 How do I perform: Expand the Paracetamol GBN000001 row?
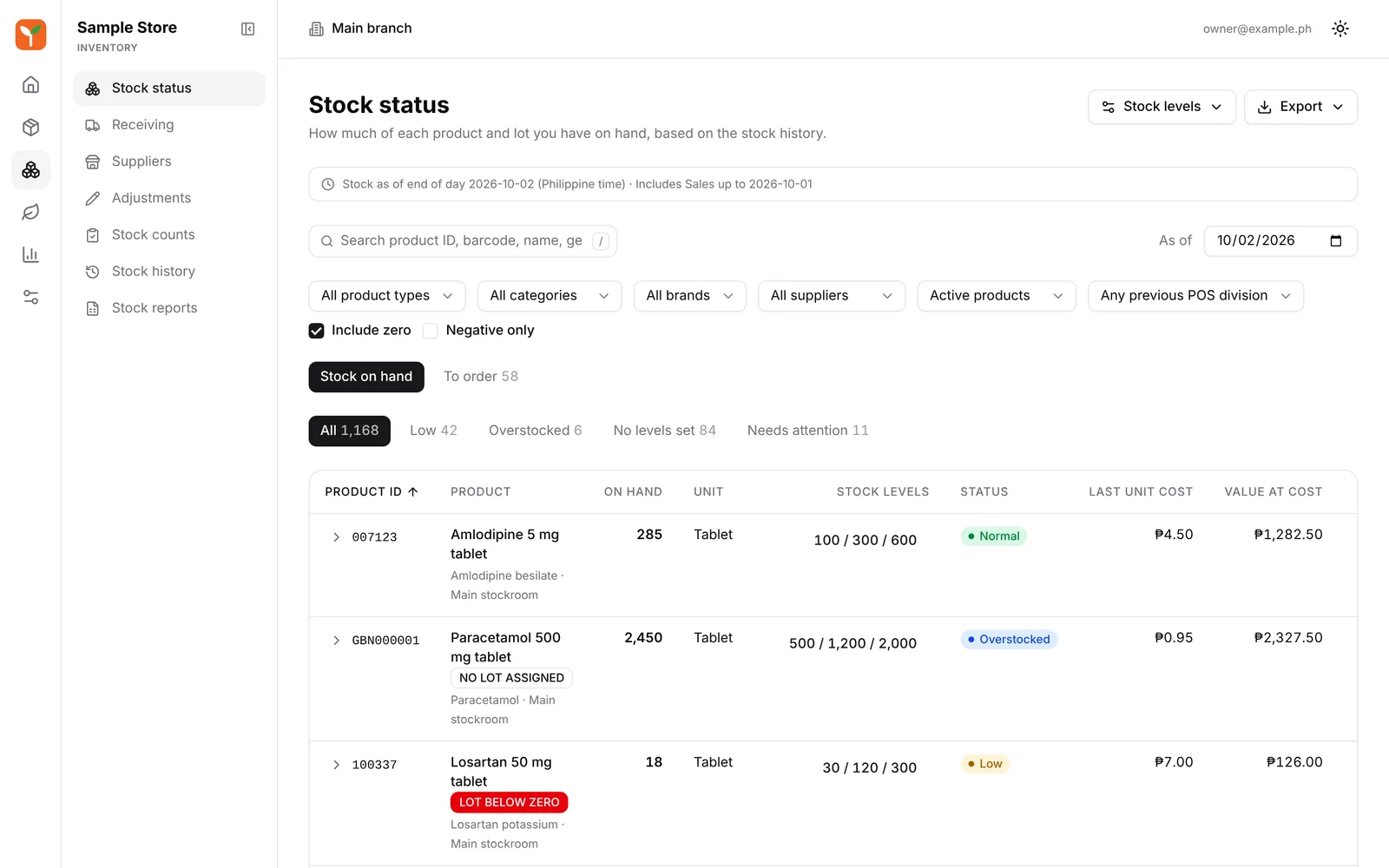tap(336, 641)
